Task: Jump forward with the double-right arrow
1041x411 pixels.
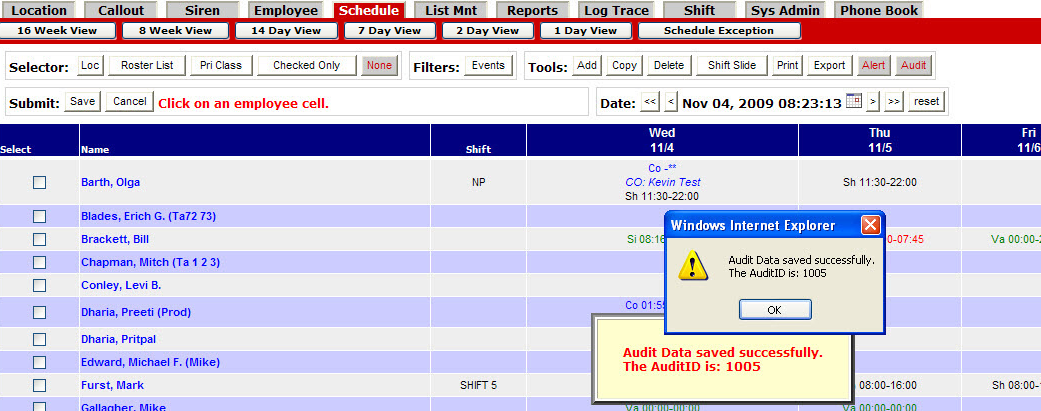Action: point(894,102)
